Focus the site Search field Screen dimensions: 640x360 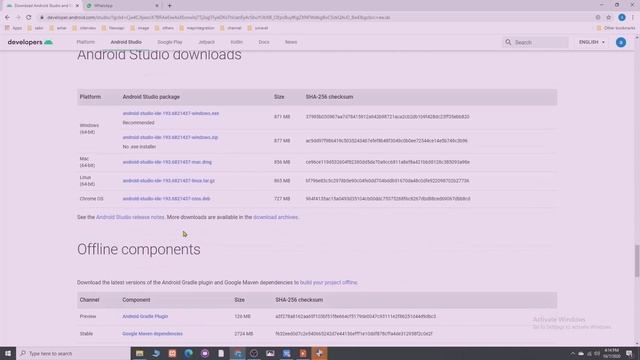pos(535,42)
